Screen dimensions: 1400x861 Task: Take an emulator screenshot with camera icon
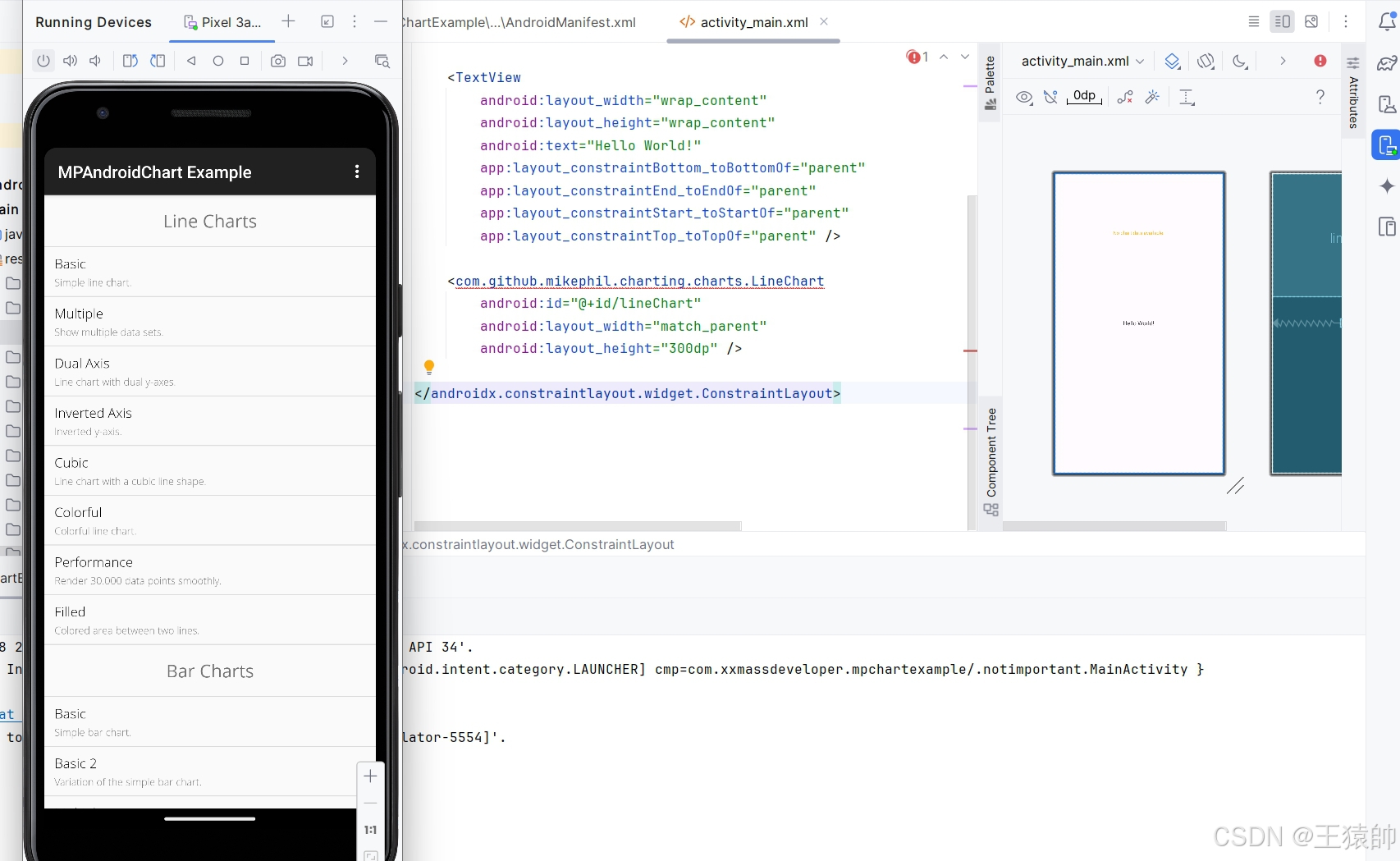pyautogui.click(x=278, y=61)
